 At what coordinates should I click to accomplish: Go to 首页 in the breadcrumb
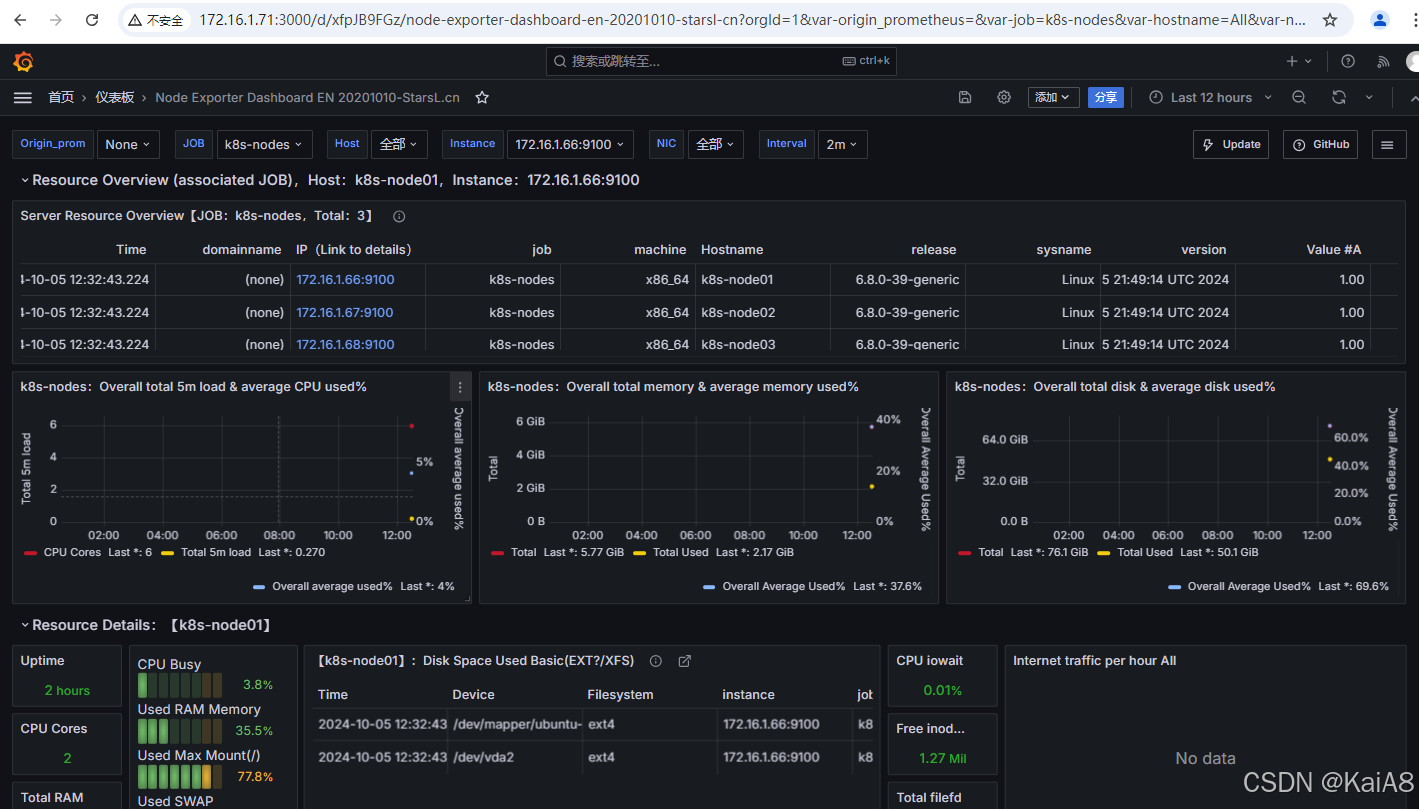(61, 97)
